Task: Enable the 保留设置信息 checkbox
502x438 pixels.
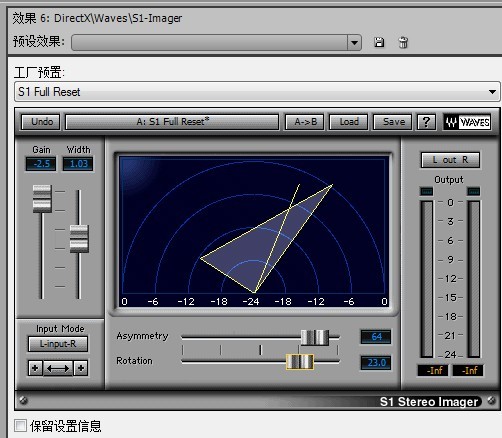Action: tap(21, 425)
